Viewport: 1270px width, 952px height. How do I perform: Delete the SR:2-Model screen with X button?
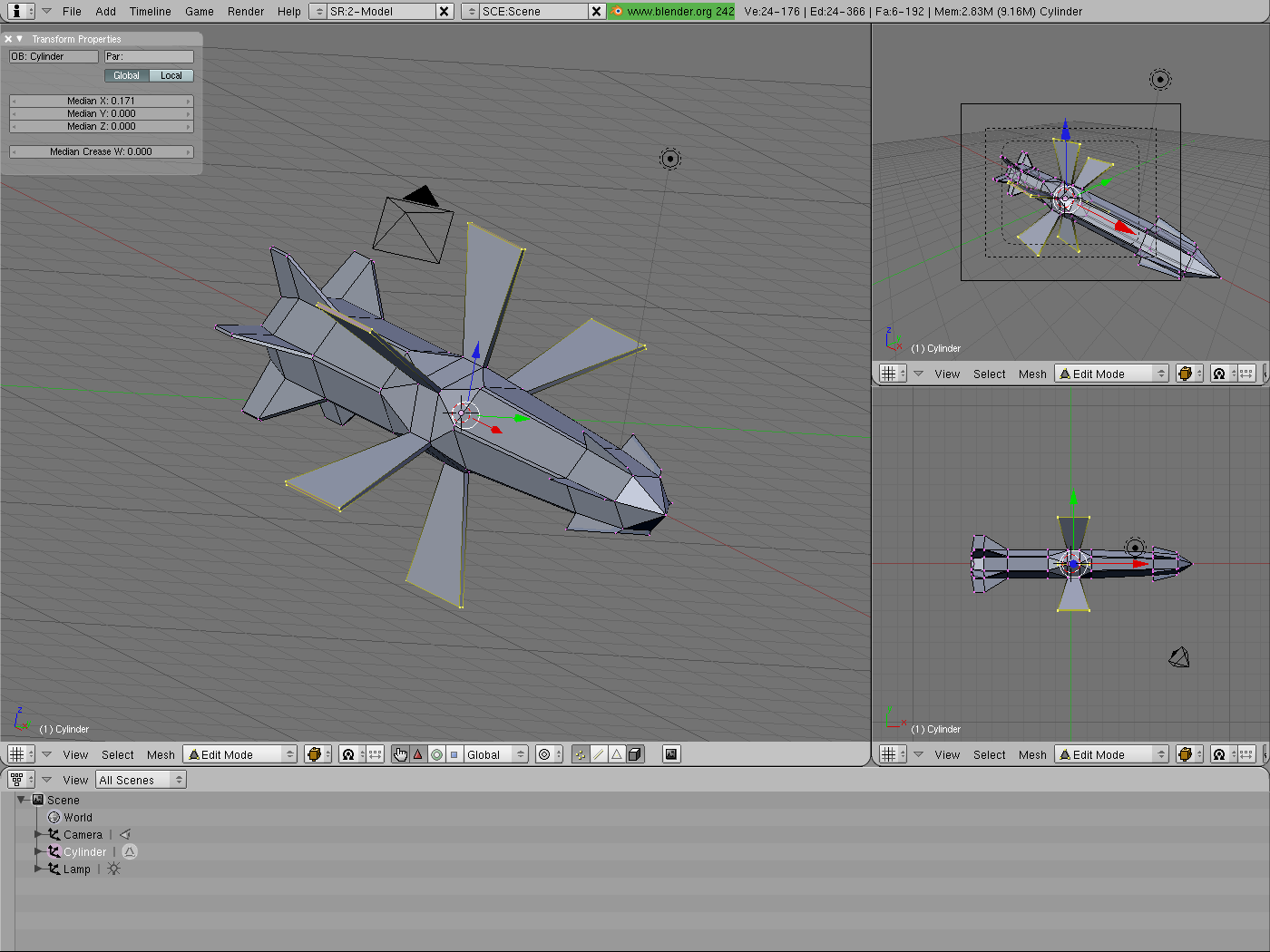[x=444, y=12]
